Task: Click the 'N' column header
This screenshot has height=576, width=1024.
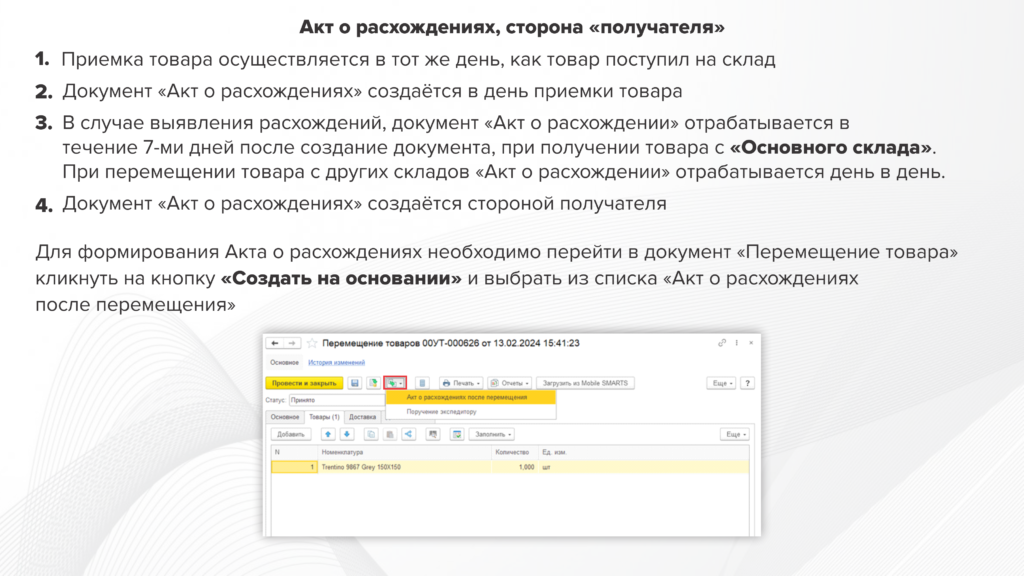Action: pos(294,452)
